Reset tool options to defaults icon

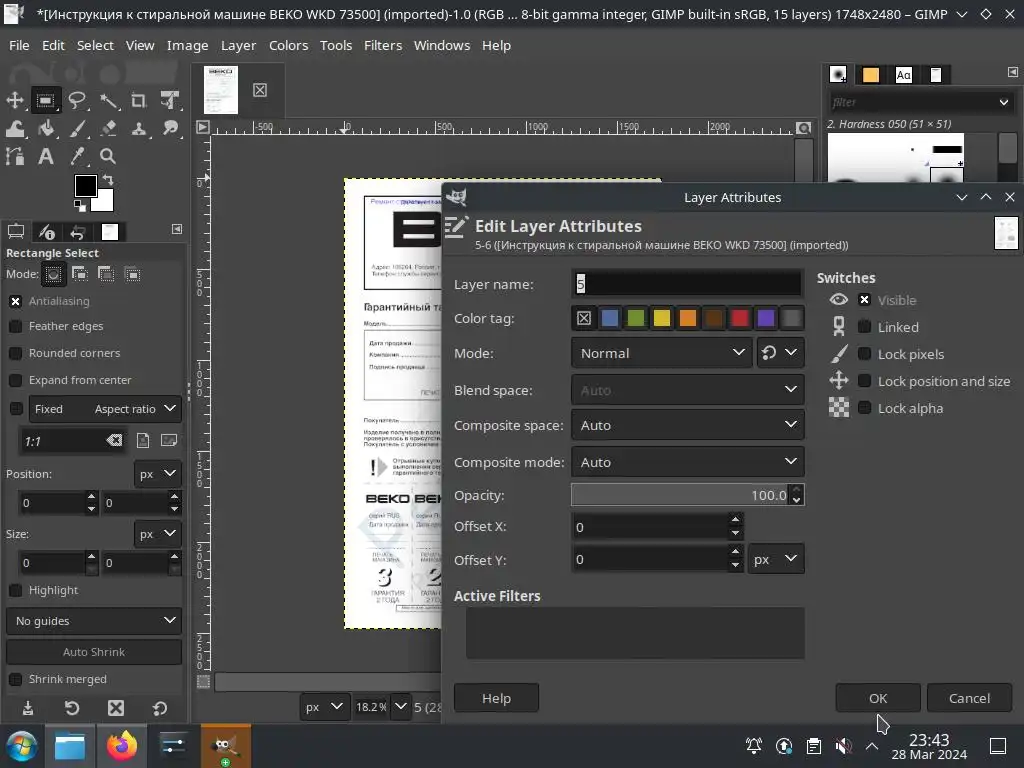point(159,708)
